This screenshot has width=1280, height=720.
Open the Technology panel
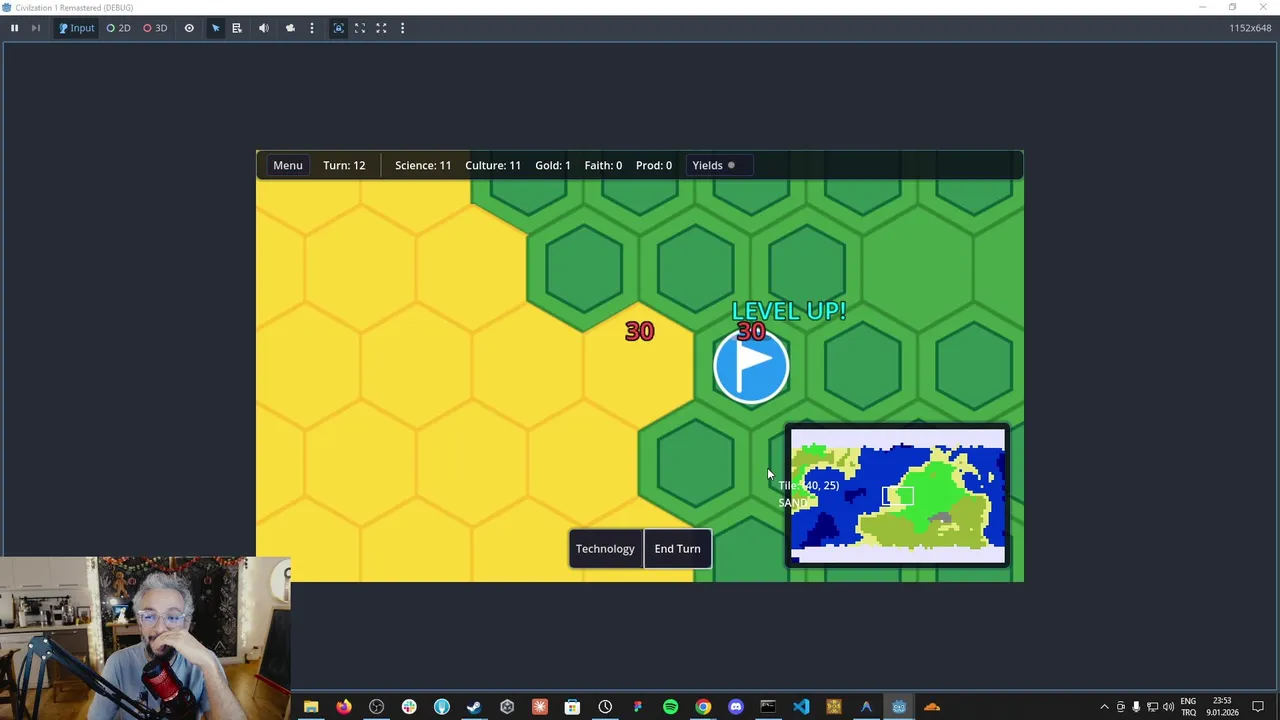pos(605,549)
